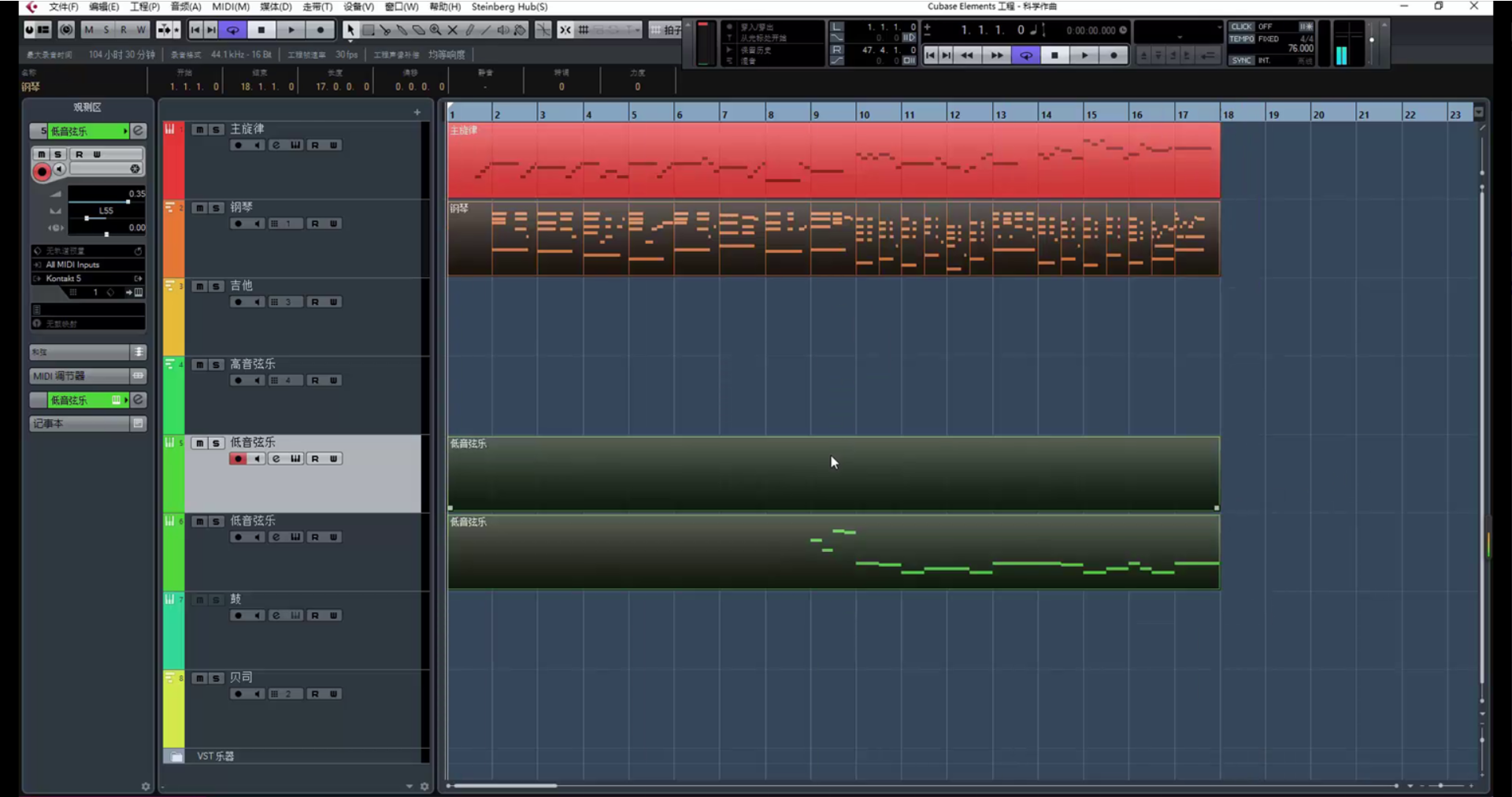Toggle the toolbar Cycle loop button

pyautogui.click(x=233, y=30)
